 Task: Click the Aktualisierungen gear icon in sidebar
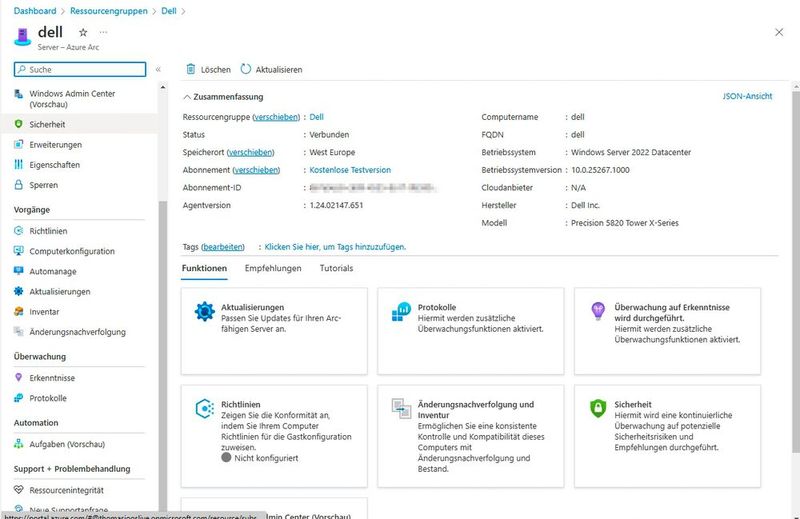[x=18, y=291]
